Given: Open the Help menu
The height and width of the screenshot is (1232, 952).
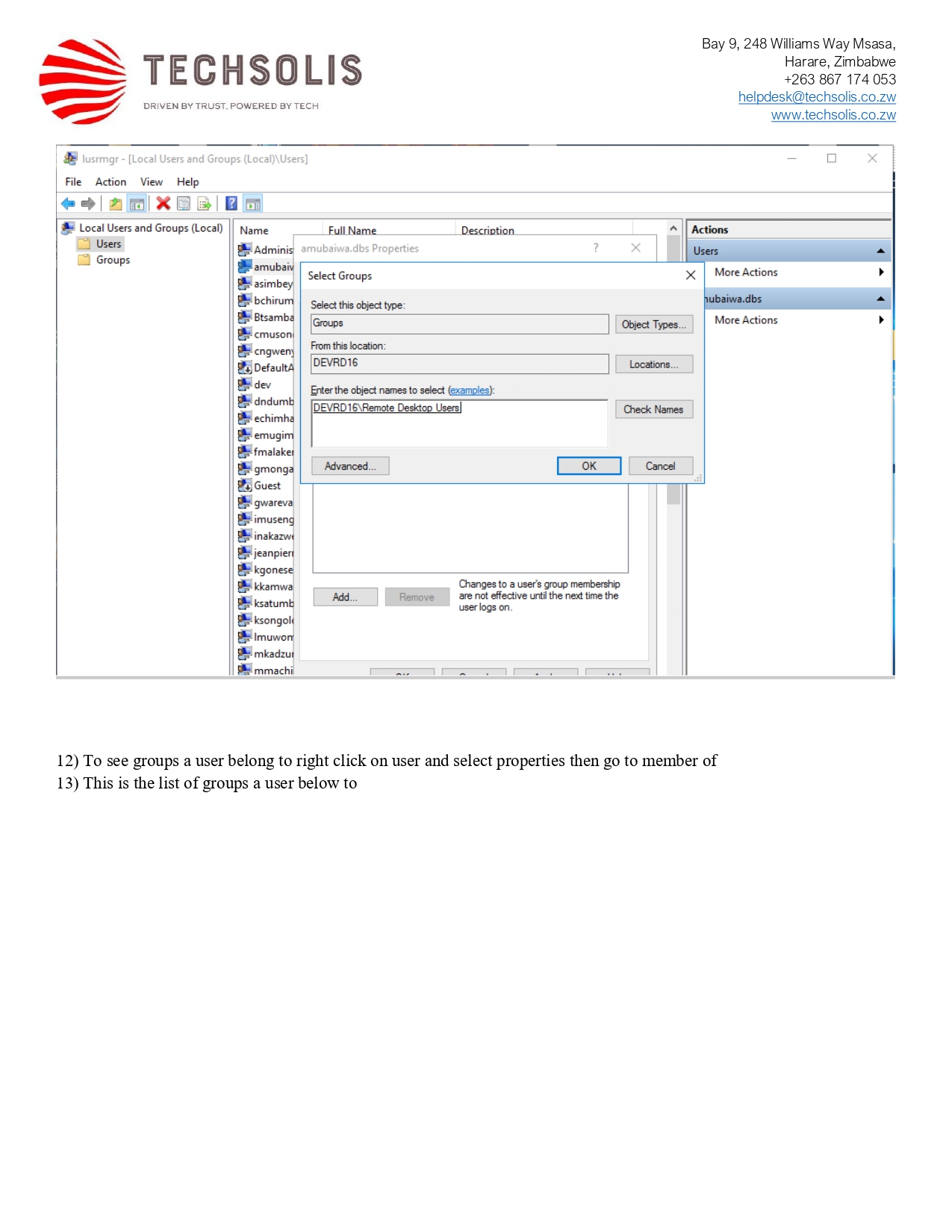Looking at the screenshot, I should (188, 181).
